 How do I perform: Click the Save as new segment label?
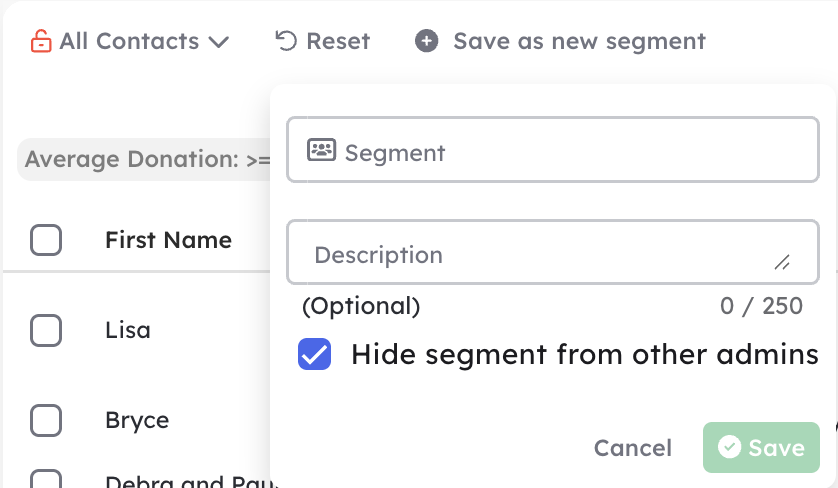579,41
